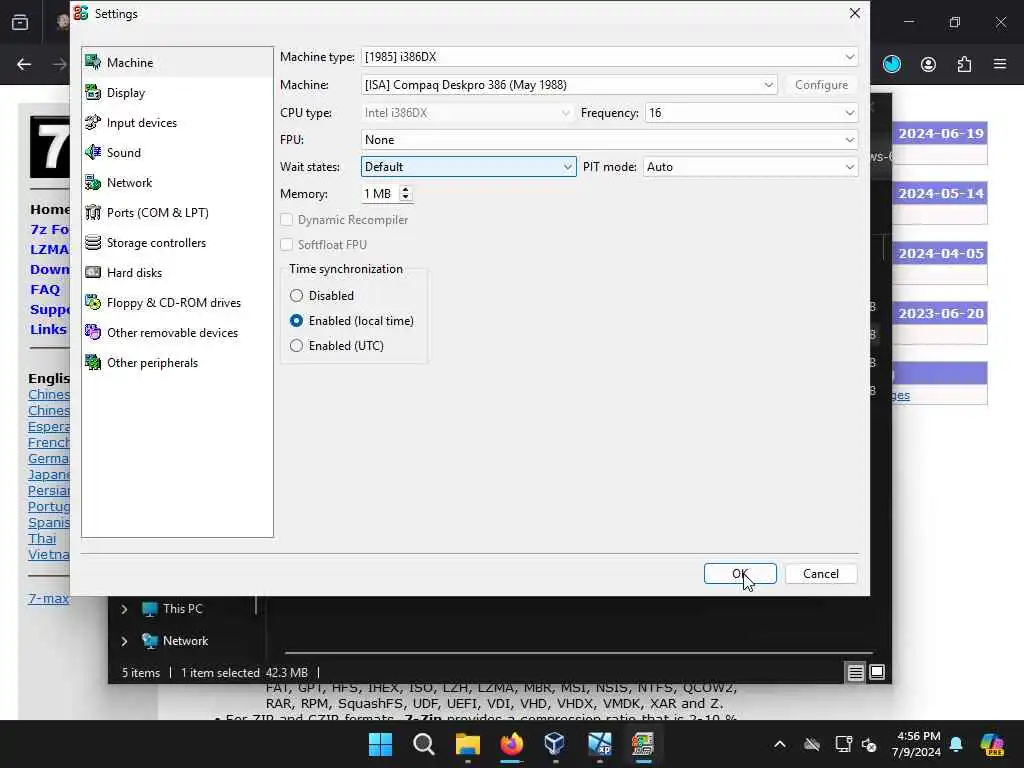Open the Wait states dropdown
Viewport: 1024px width, 768px height.
468,167
